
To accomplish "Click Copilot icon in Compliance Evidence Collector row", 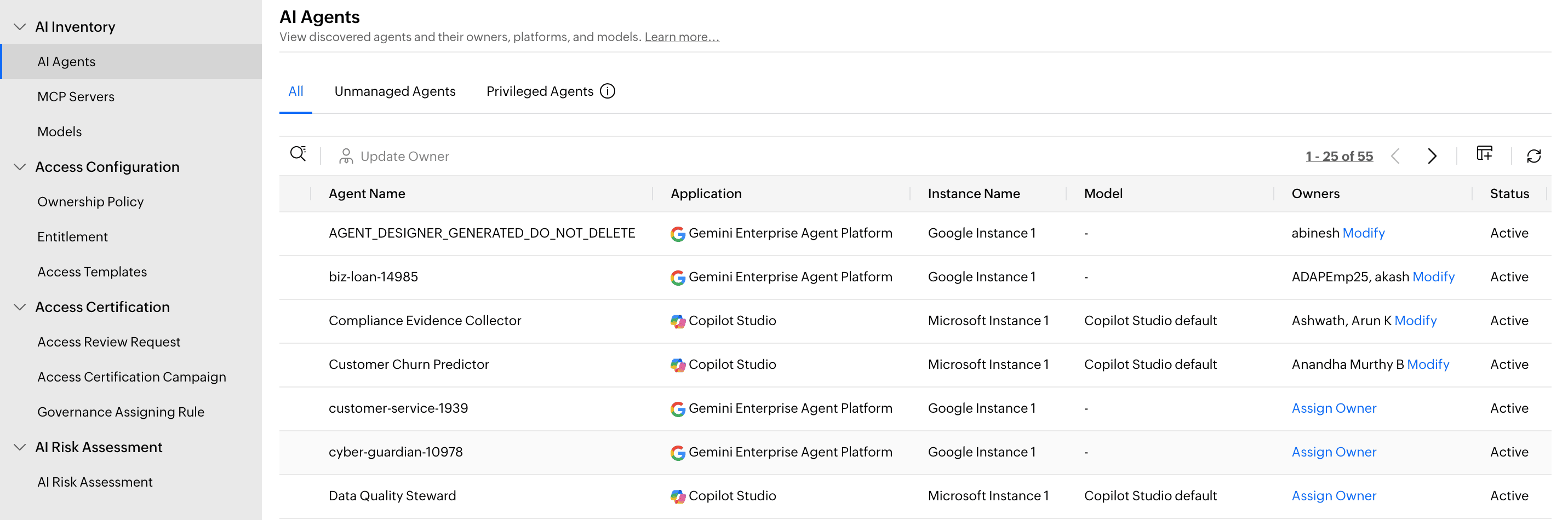I will (678, 322).
